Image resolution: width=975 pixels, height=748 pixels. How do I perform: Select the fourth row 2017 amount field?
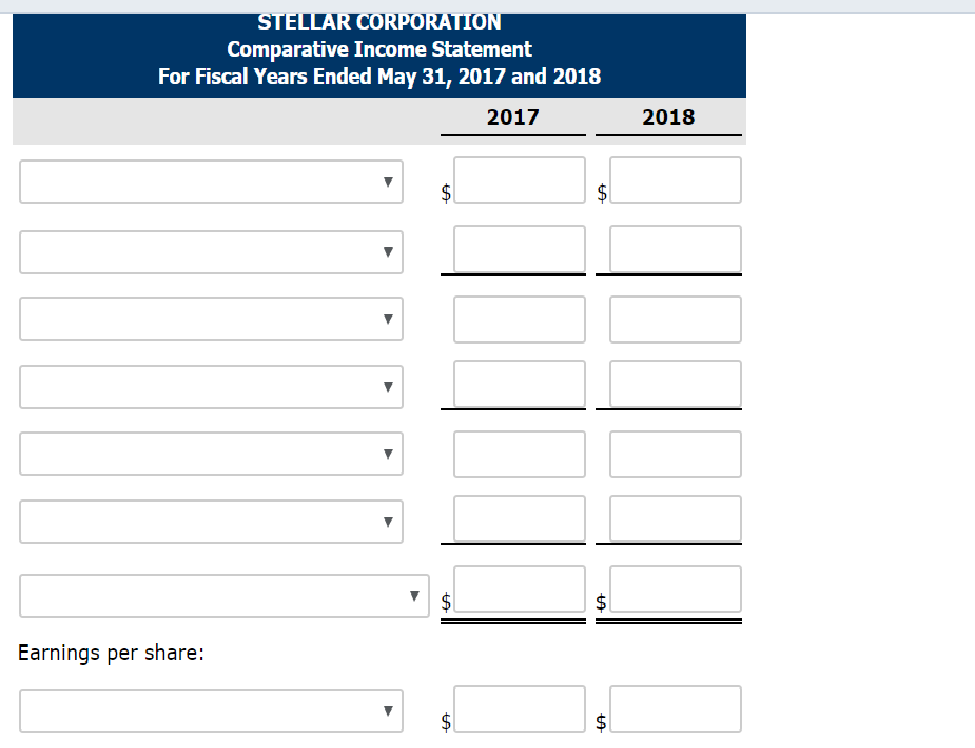coord(519,384)
